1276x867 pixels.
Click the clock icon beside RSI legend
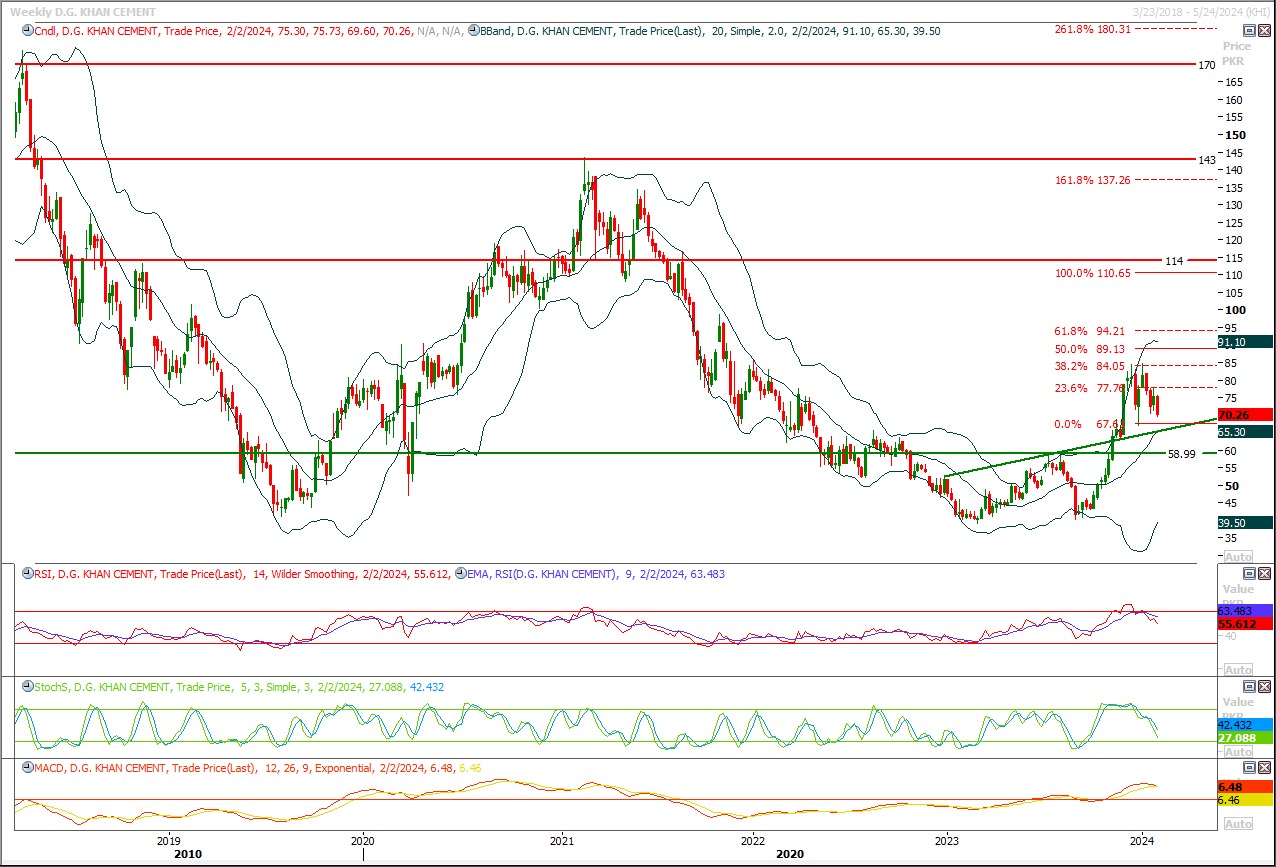[x=27, y=574]
